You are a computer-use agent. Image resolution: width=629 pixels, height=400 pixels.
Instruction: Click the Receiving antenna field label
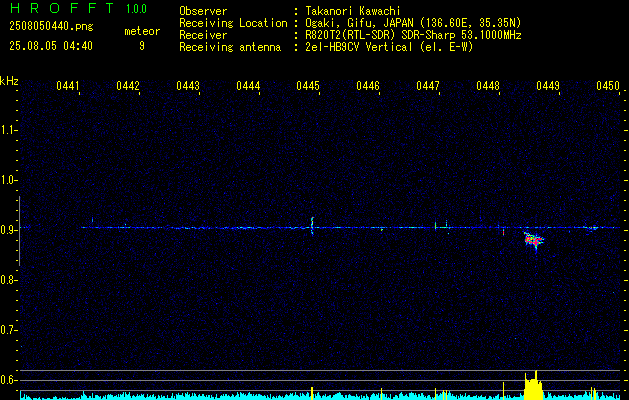[x=230, y=47]
